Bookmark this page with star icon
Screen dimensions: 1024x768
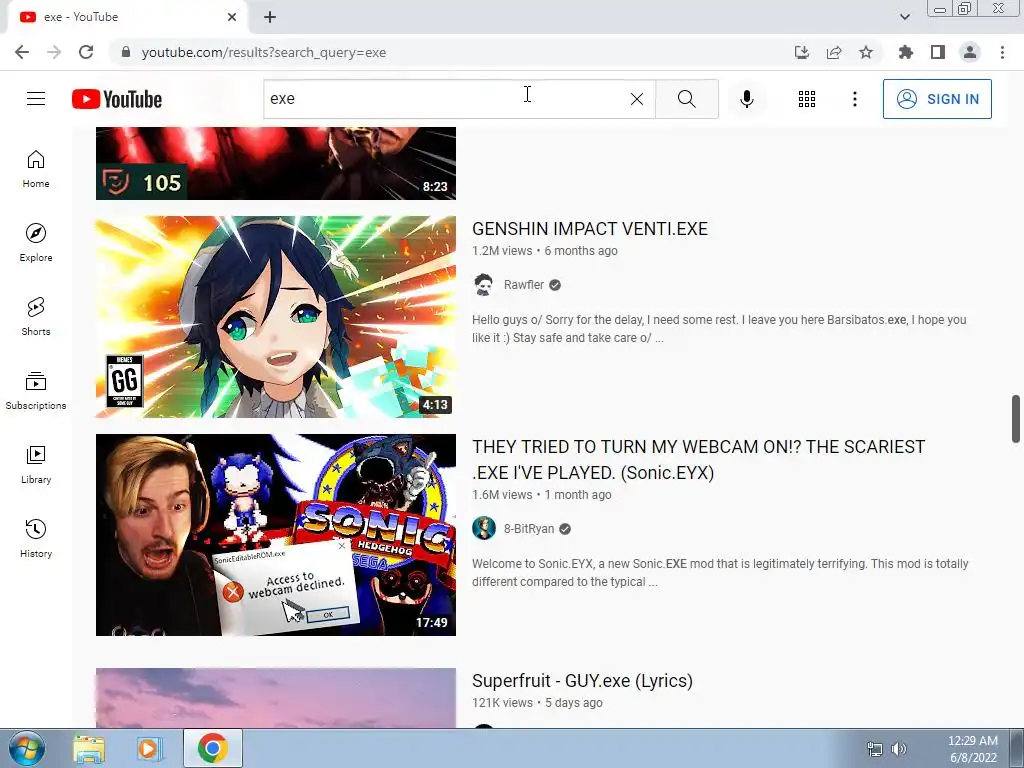(866, 52)
